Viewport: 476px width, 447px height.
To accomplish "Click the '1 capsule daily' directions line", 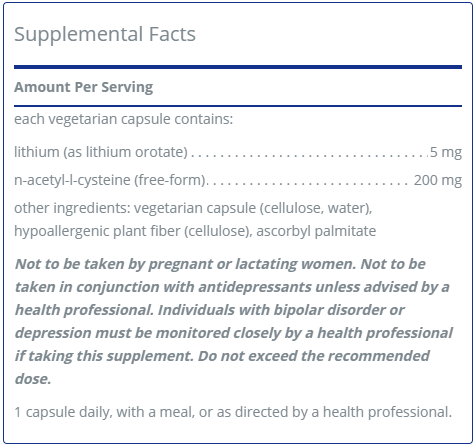I will pos(233,412).
